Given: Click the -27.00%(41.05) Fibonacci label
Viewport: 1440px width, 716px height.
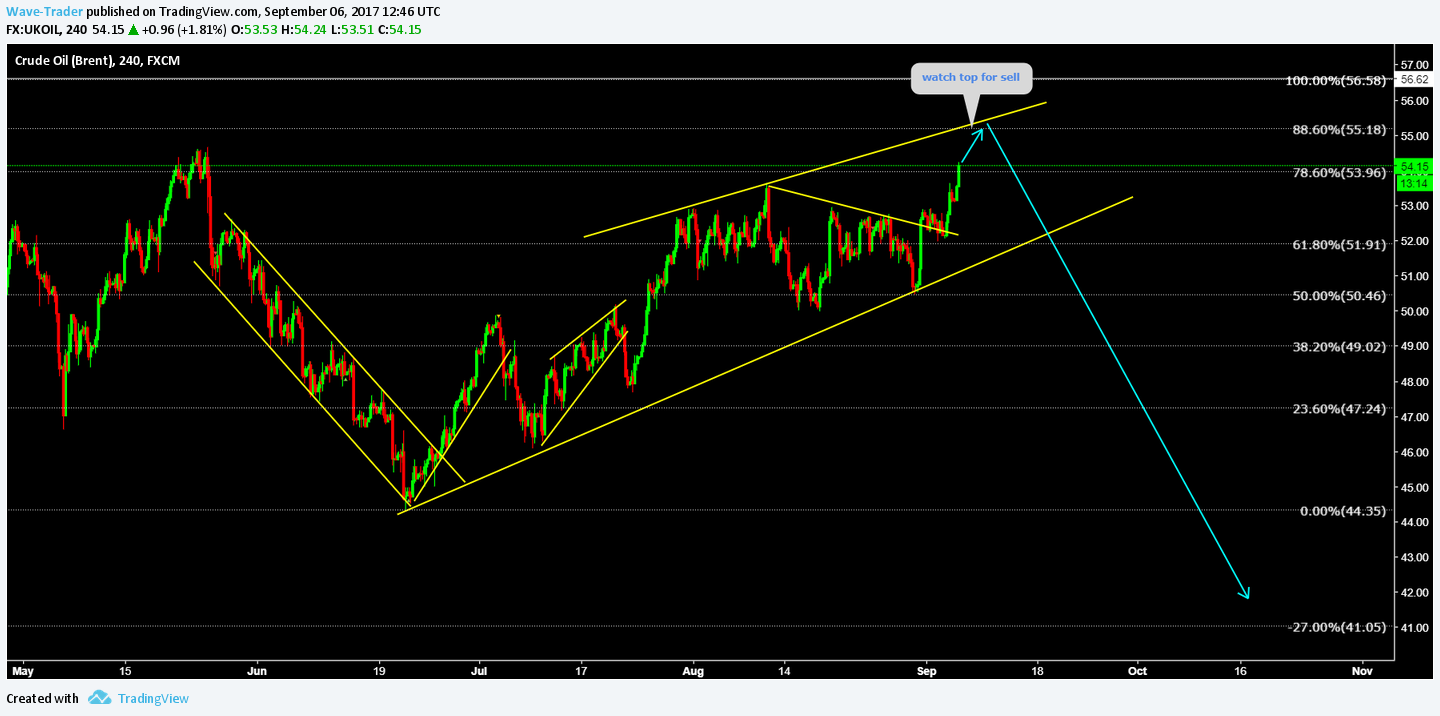Looking at the screenshot, I should pyautogui.click(x=1339, y=627).
